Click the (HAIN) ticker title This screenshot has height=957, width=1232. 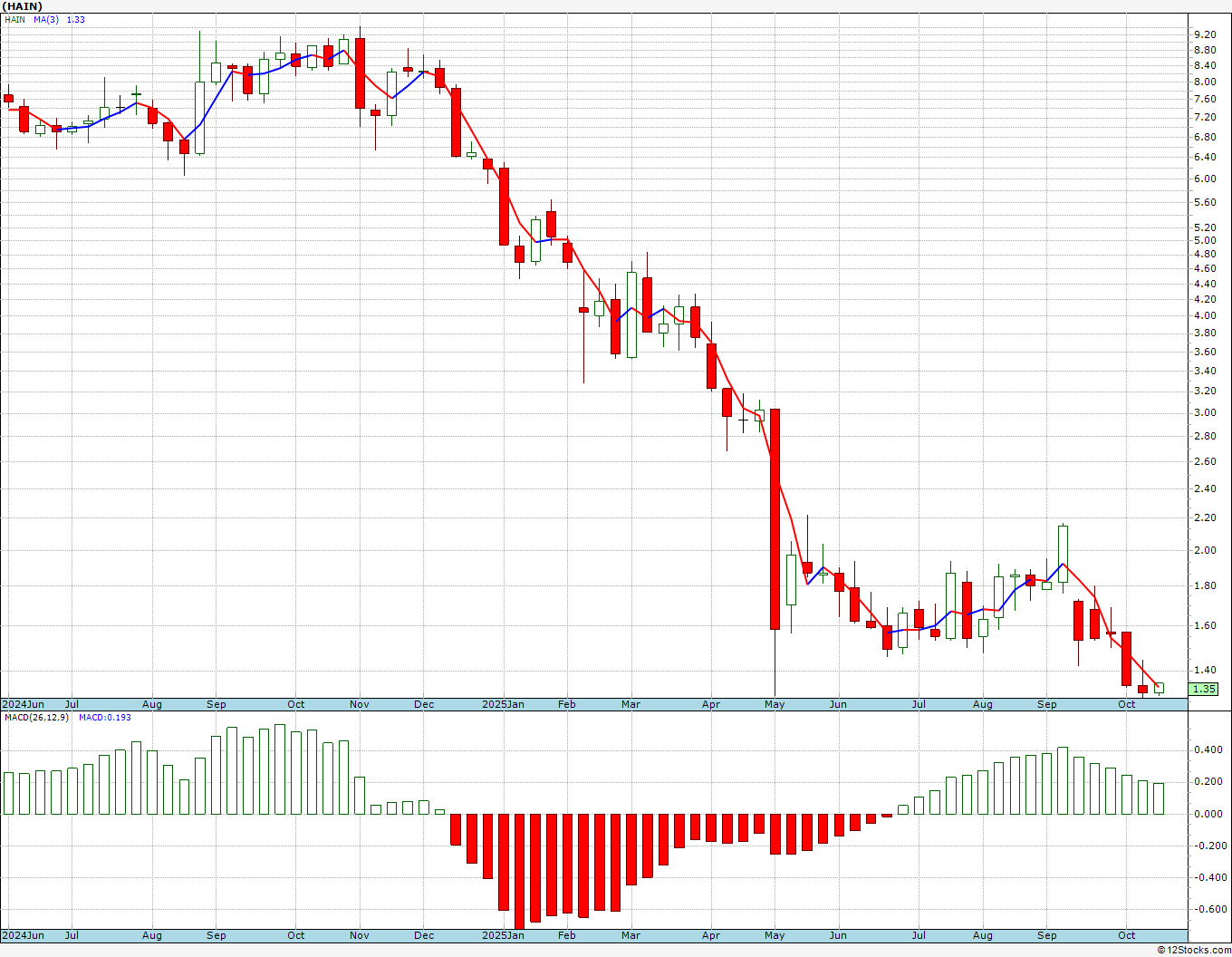(23, 6)
